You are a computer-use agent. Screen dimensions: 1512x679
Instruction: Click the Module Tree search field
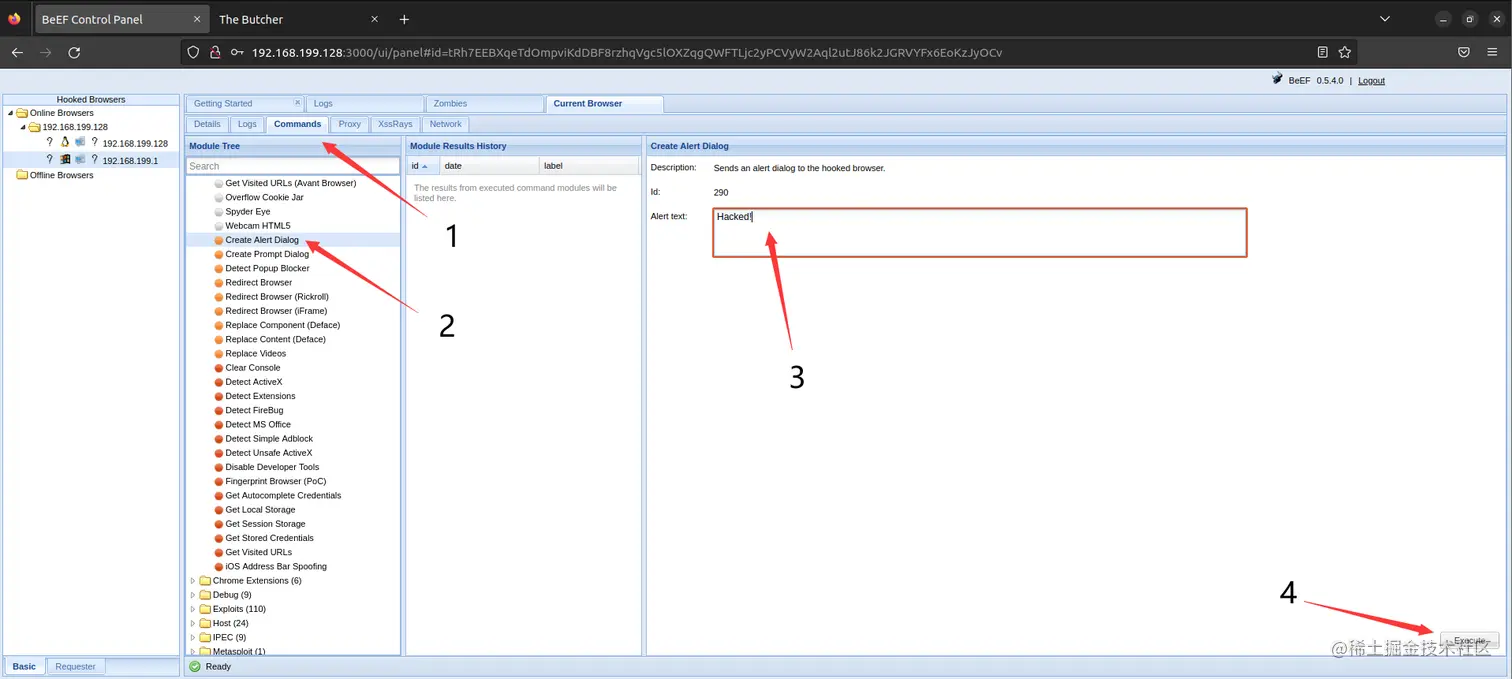(293, 166)
